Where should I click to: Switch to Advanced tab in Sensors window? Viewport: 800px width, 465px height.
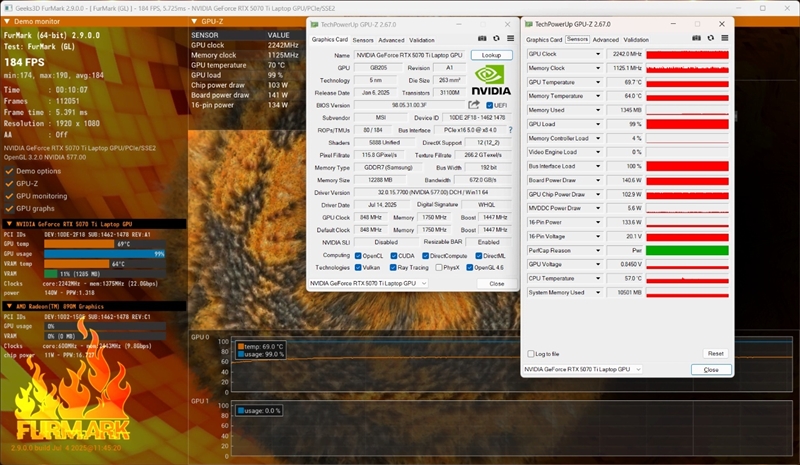606,39
